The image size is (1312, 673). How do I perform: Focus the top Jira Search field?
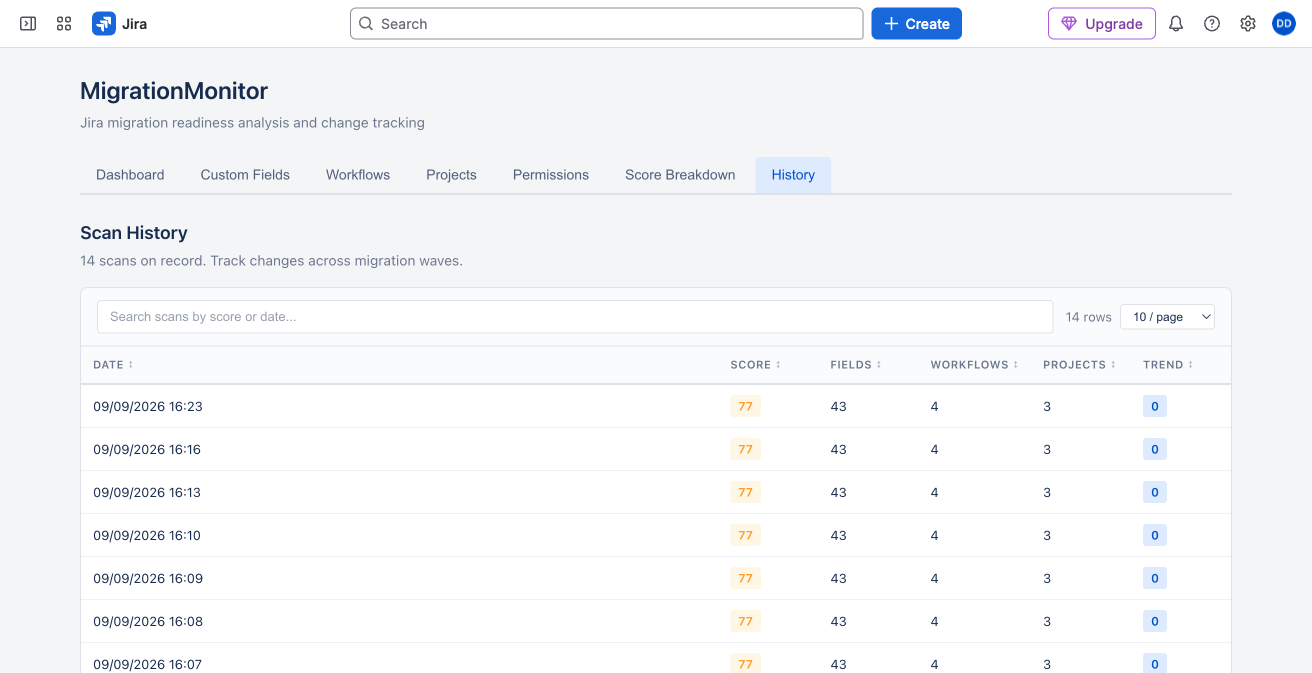click(x=606, y=24)
